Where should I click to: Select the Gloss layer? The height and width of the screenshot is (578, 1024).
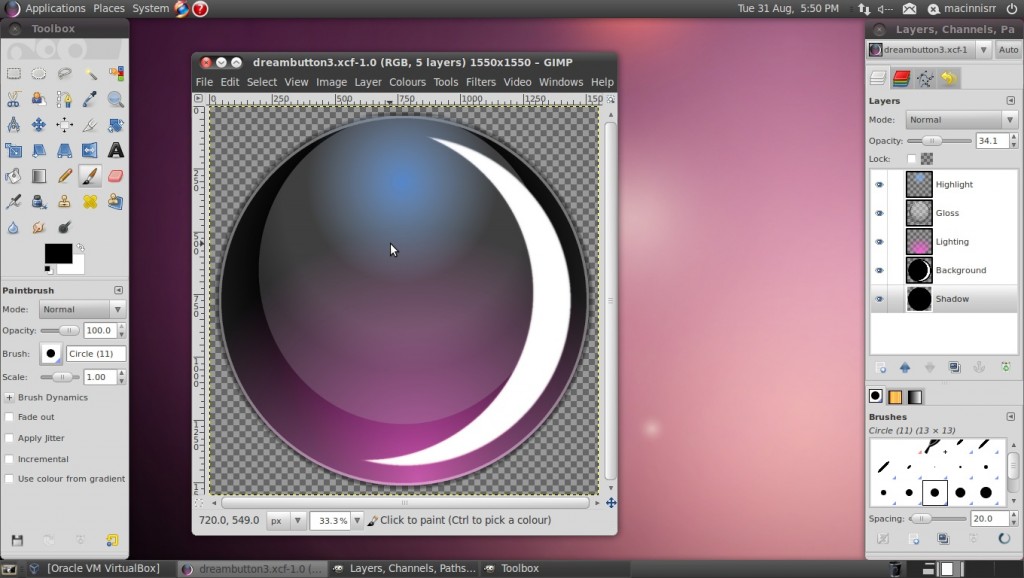pos(947,213)
